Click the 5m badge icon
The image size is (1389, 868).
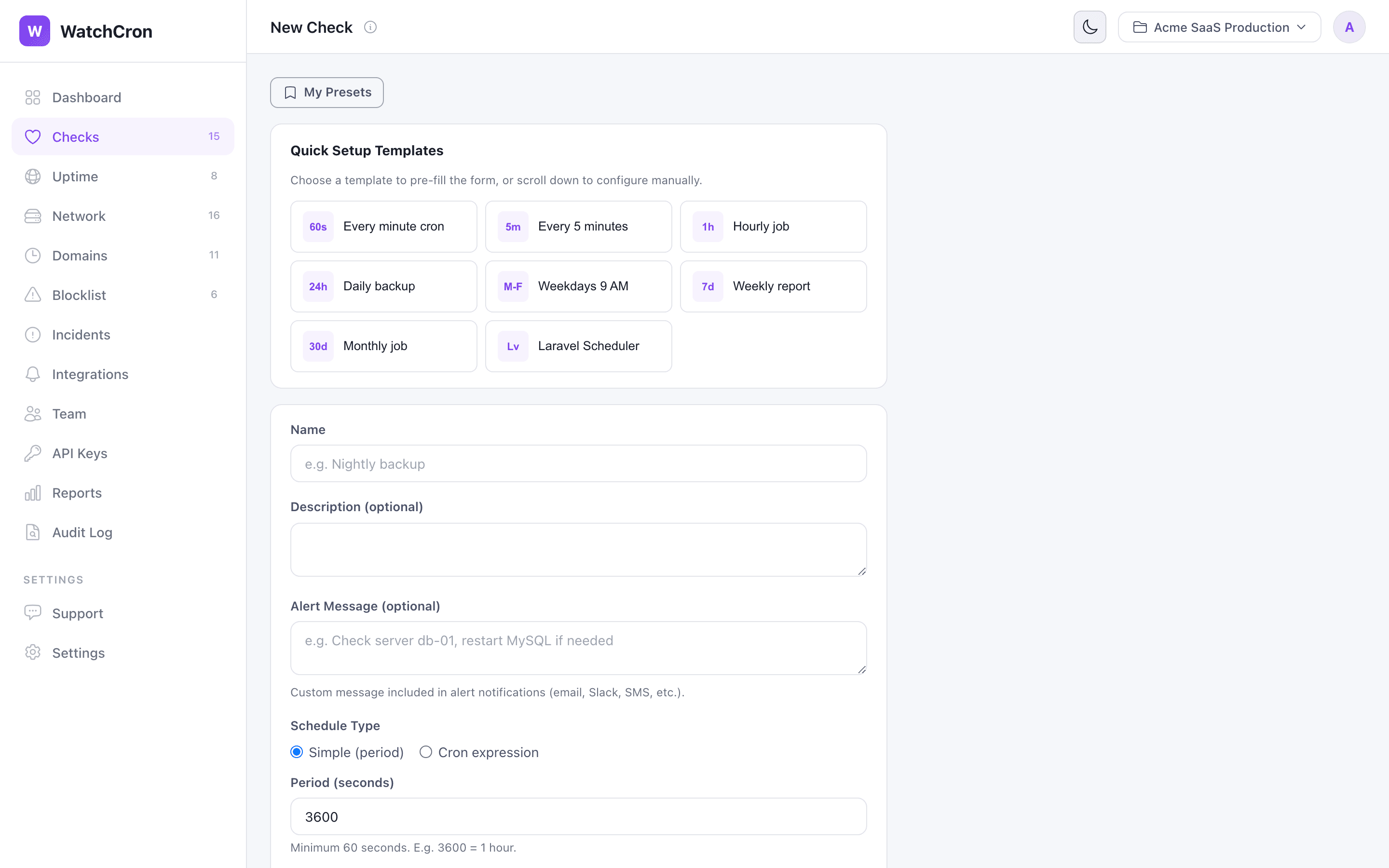pos(513,227)
